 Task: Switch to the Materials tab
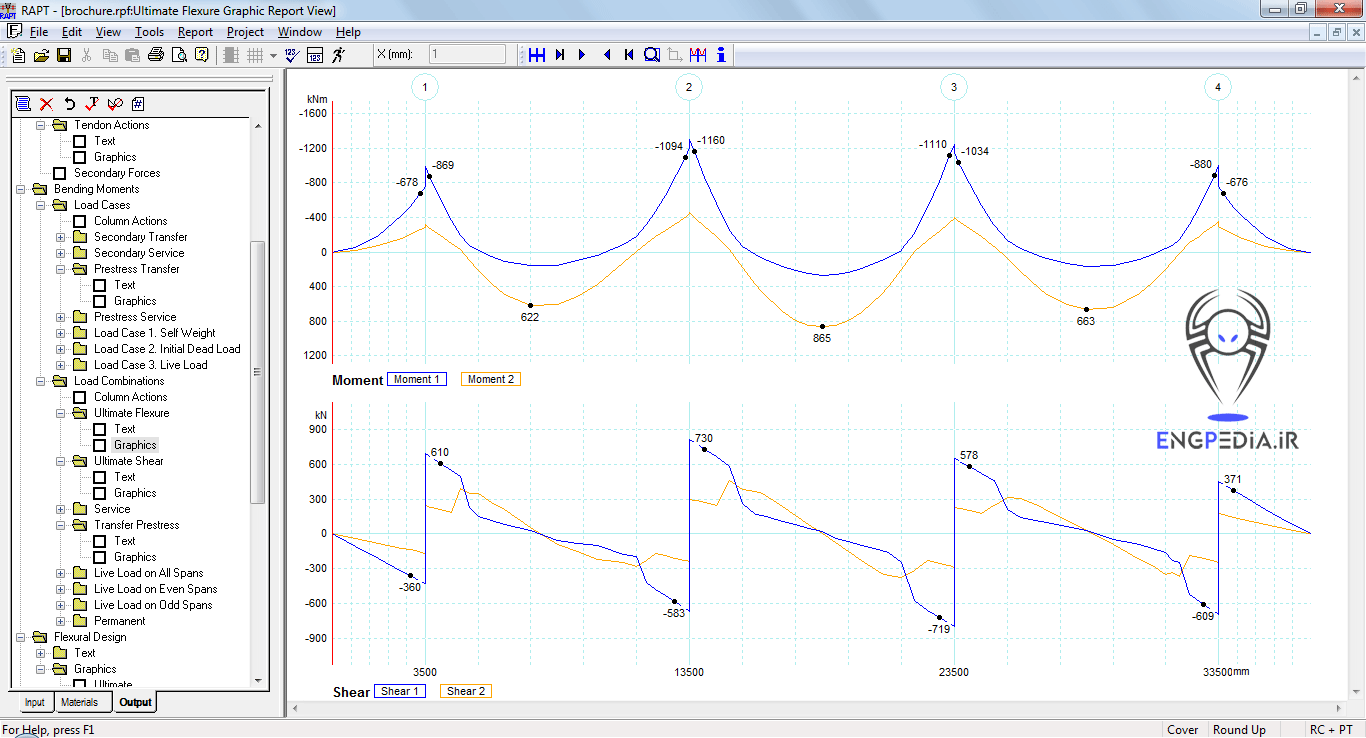pyautogui.click(x=80, y=702)
